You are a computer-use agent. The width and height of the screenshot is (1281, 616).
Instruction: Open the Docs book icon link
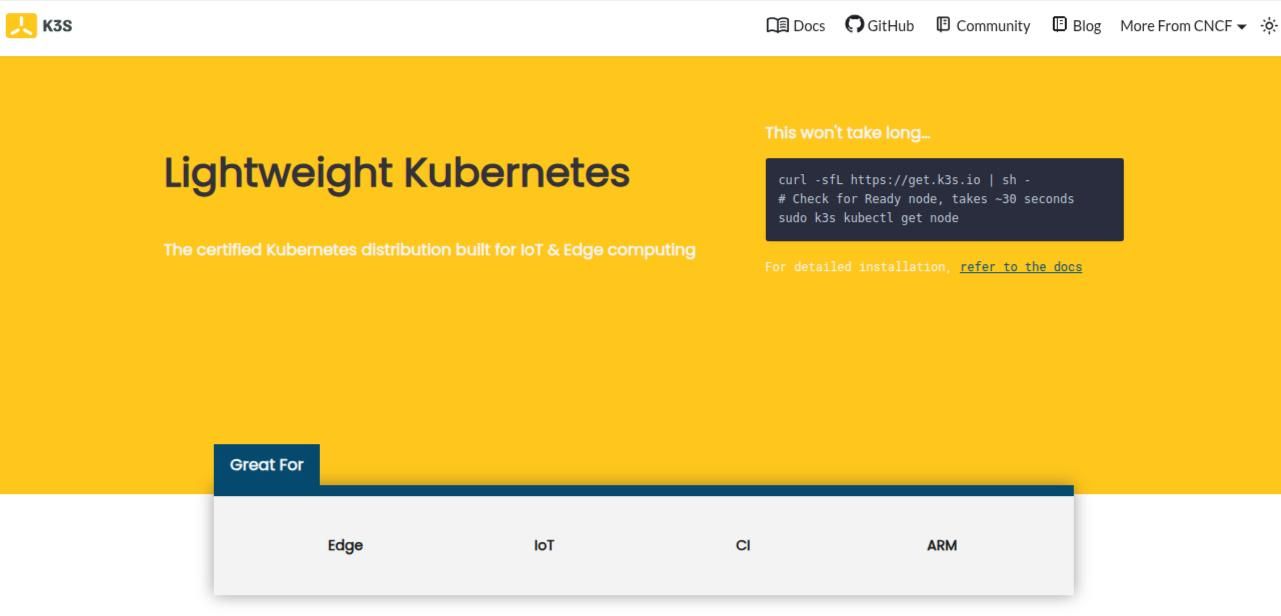tap(777, 25)
